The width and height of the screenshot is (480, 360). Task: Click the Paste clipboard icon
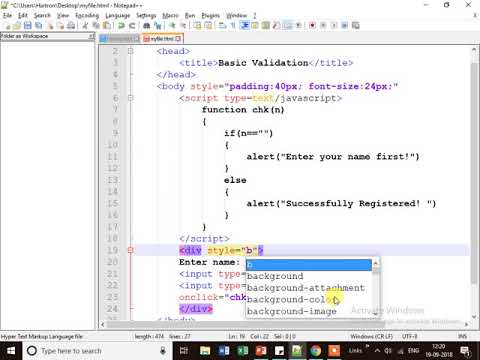[107, 25]
